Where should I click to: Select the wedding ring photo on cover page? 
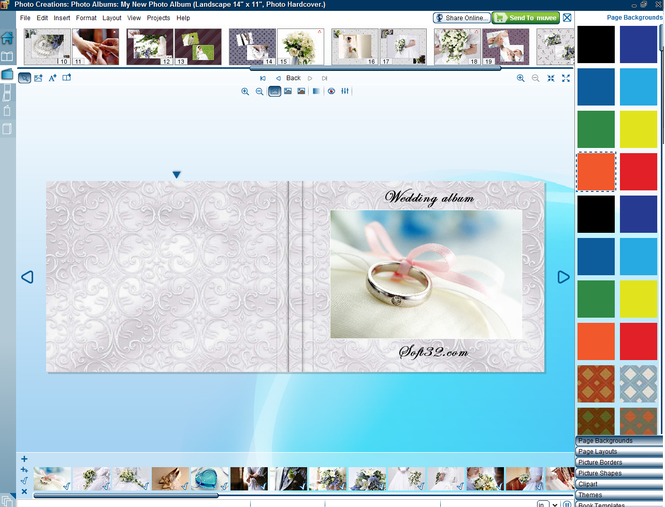(426, 274)
